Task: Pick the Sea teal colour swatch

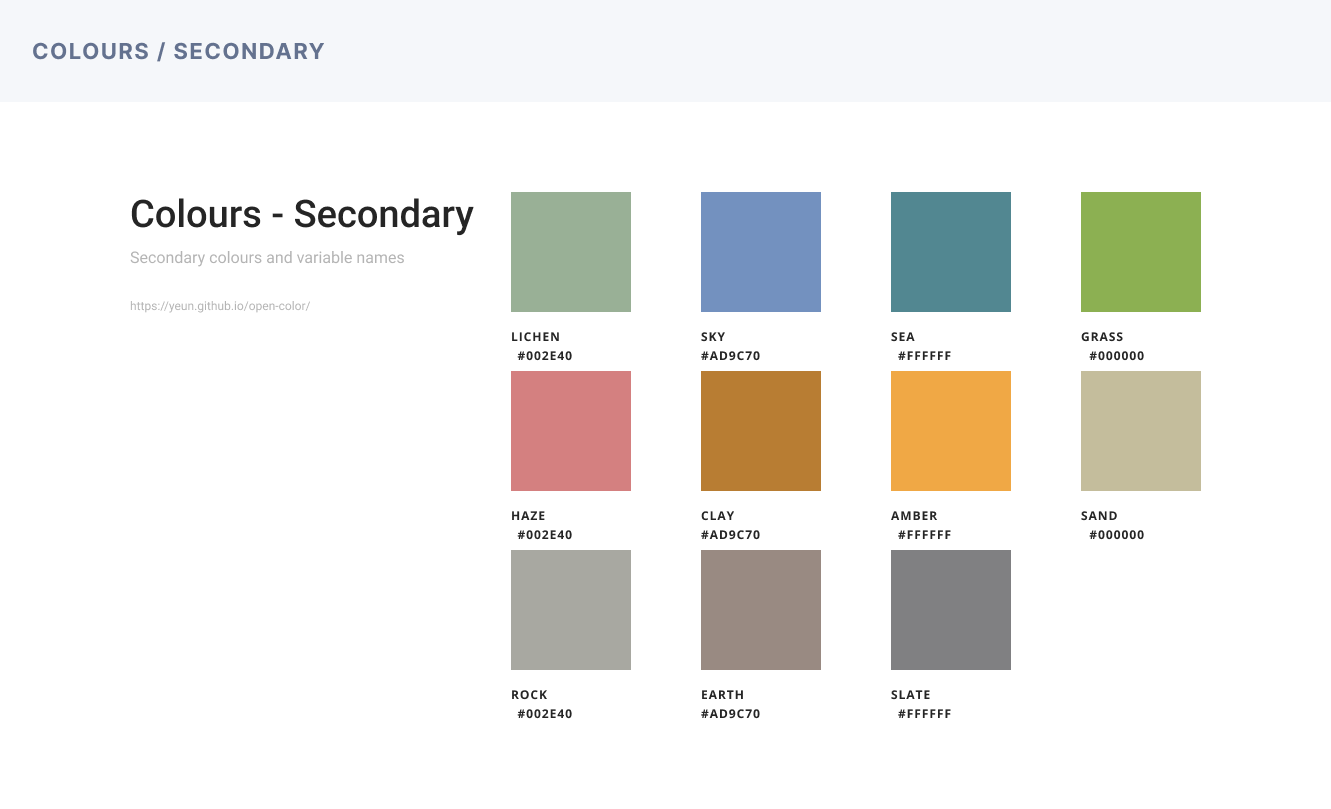Action: click(x=951, y=252)
